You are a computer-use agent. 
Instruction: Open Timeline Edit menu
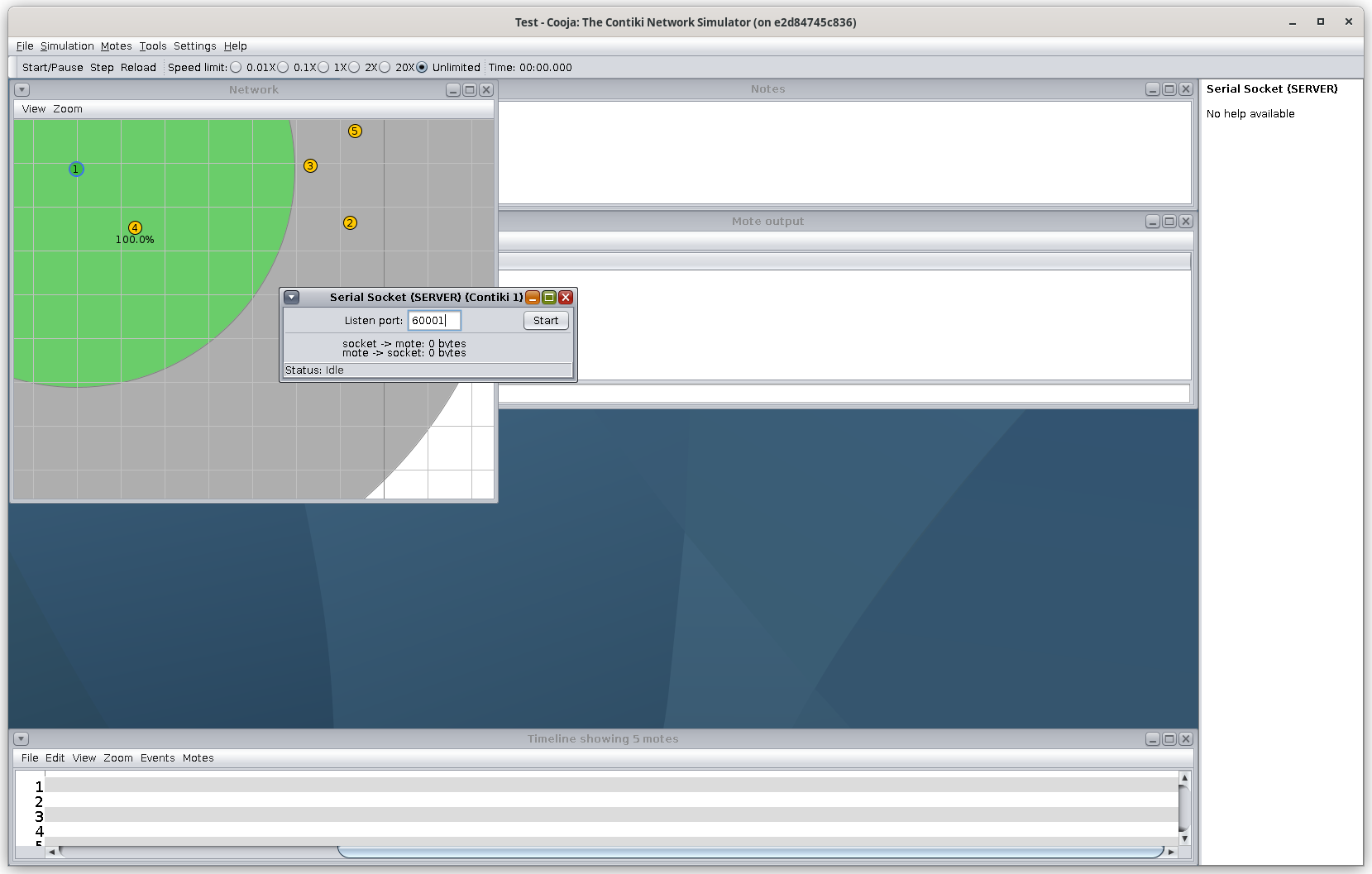click(55, 758)
